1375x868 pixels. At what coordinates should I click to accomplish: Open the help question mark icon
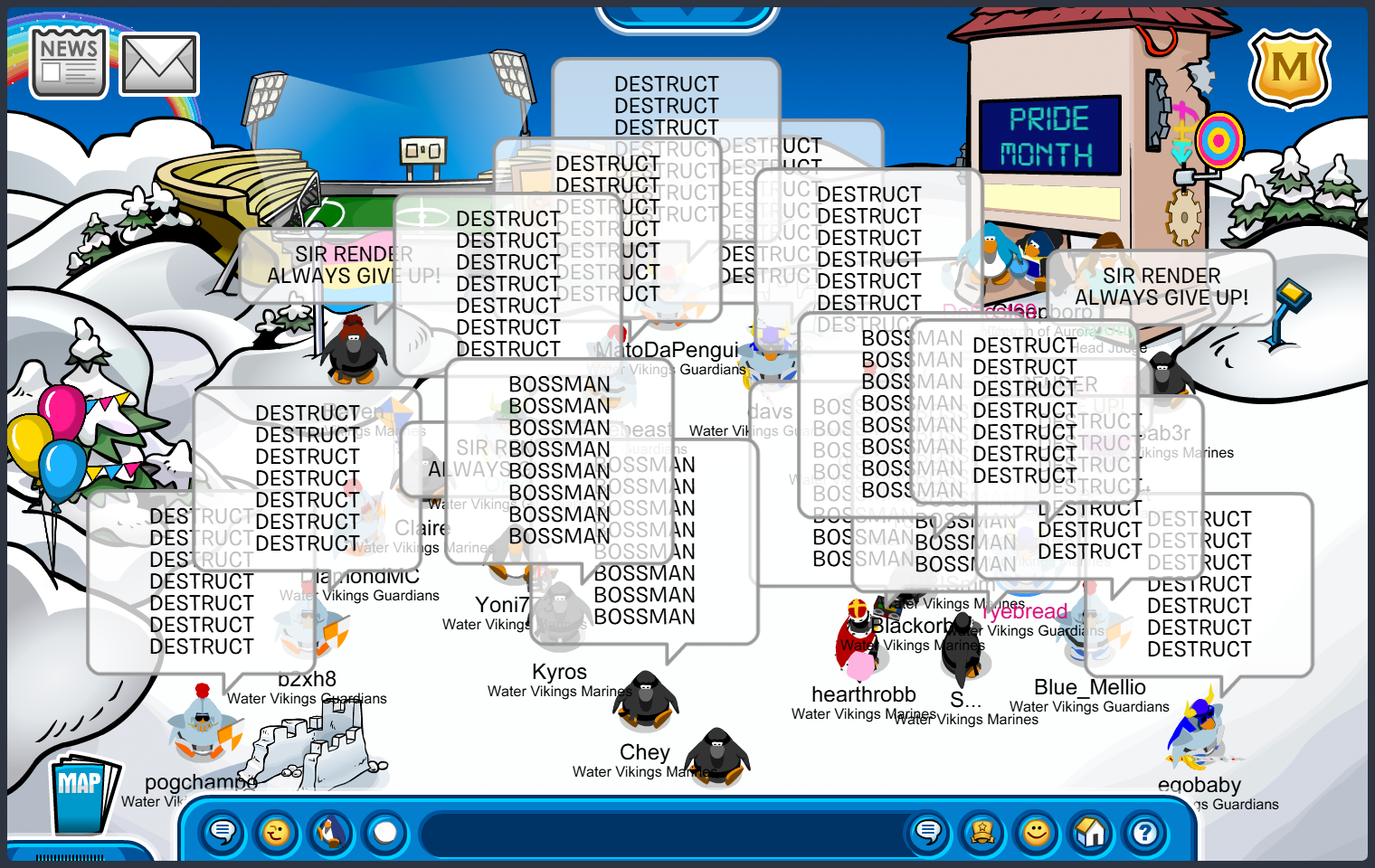[1145, 832]
